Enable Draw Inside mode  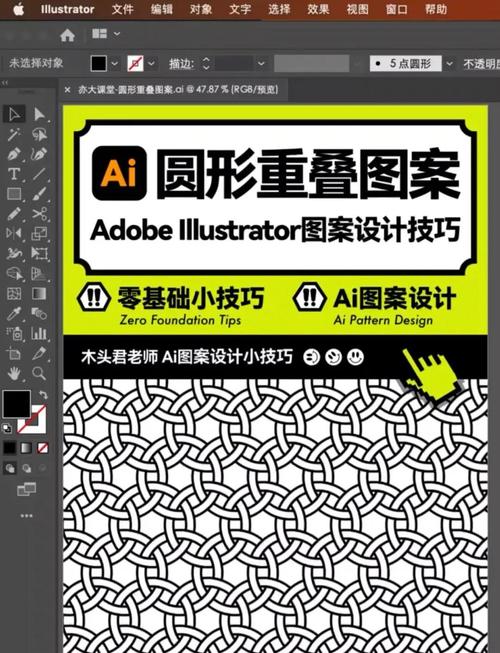tap(42, 469)
